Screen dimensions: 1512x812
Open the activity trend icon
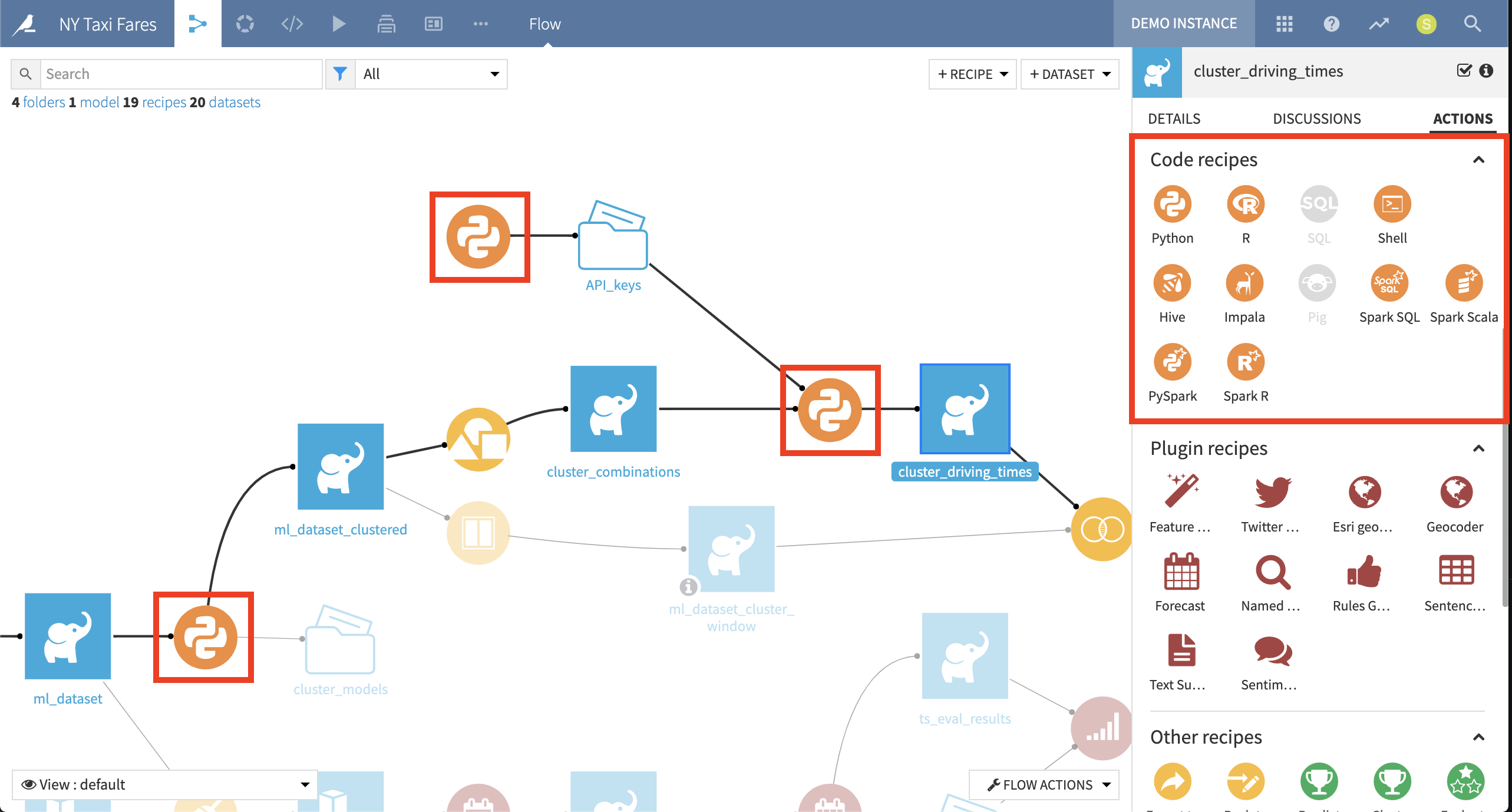(1378, 24)
